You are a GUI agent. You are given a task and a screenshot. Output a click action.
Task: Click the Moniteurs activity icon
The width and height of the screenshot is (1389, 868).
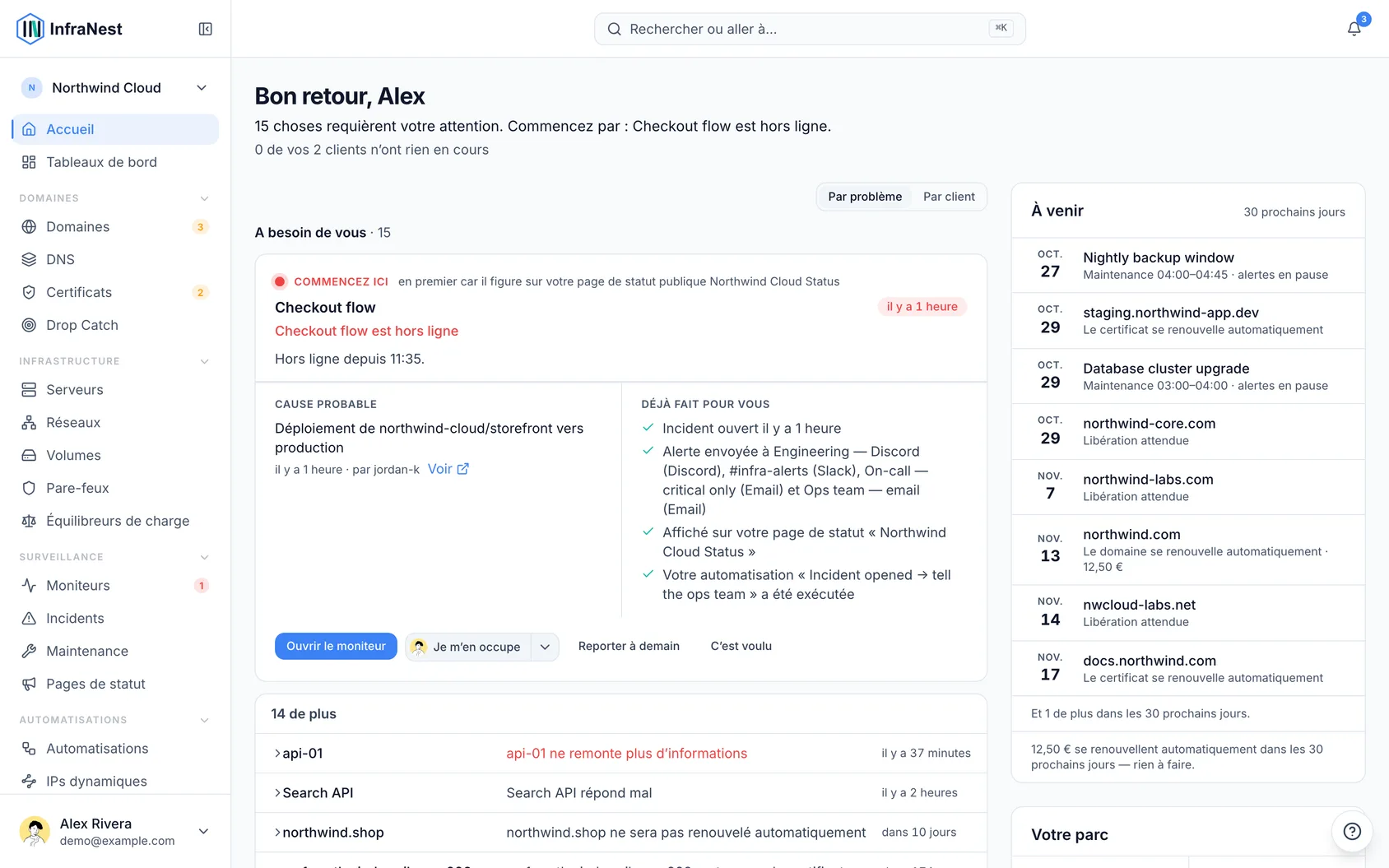pyautogui.click(x=29, y=585)
